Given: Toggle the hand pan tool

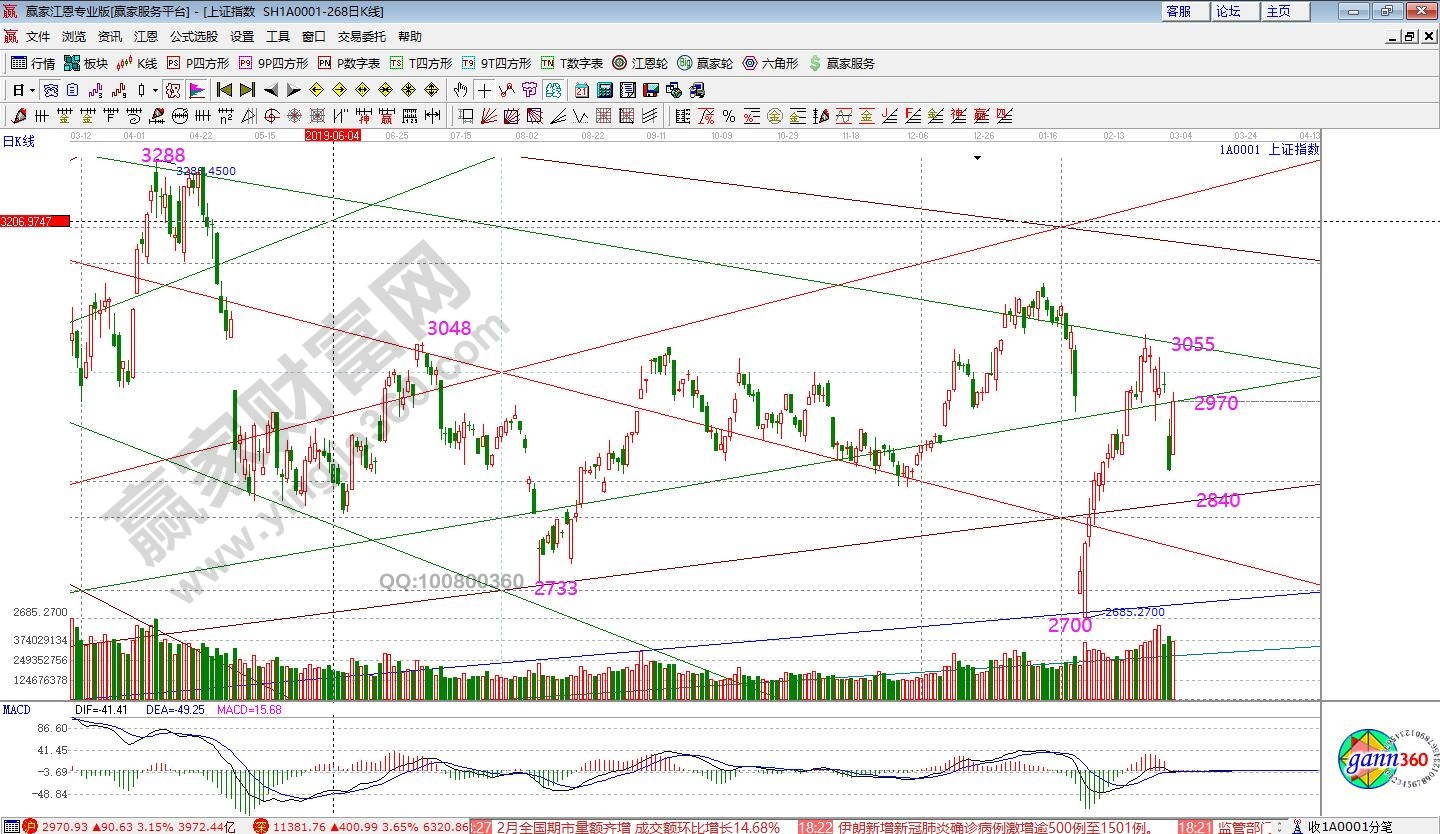Looking at the screenshot, I should [460, 90].
